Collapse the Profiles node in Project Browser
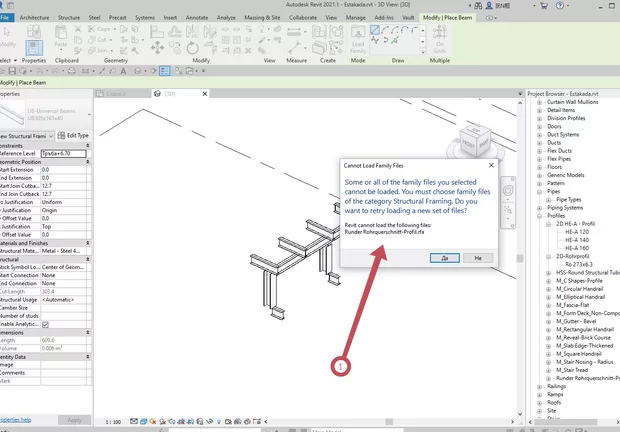The image size is (620, 432). point(539,215)
